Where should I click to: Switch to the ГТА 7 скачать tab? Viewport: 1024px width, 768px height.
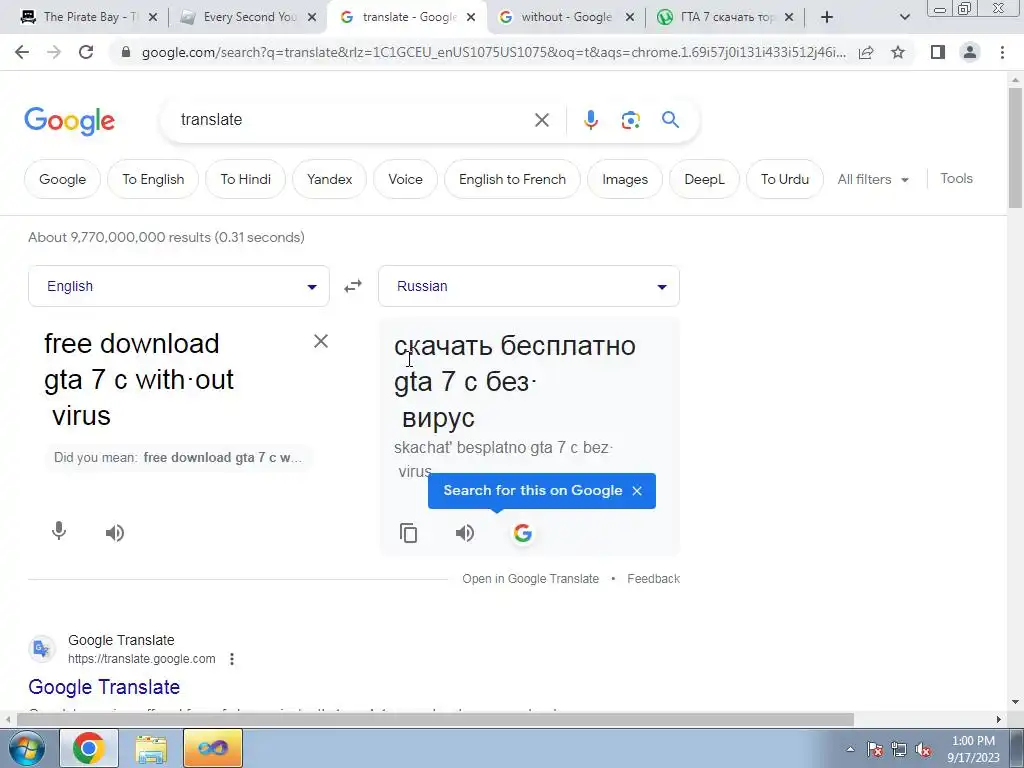tap(726, 17)
